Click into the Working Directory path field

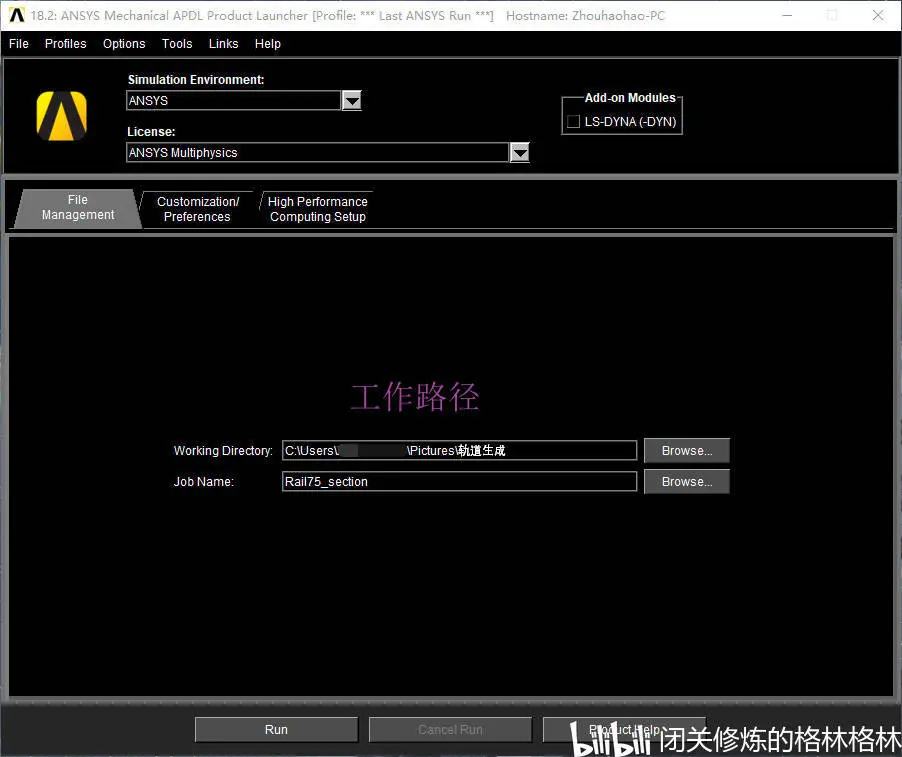[x=459, y=450]
